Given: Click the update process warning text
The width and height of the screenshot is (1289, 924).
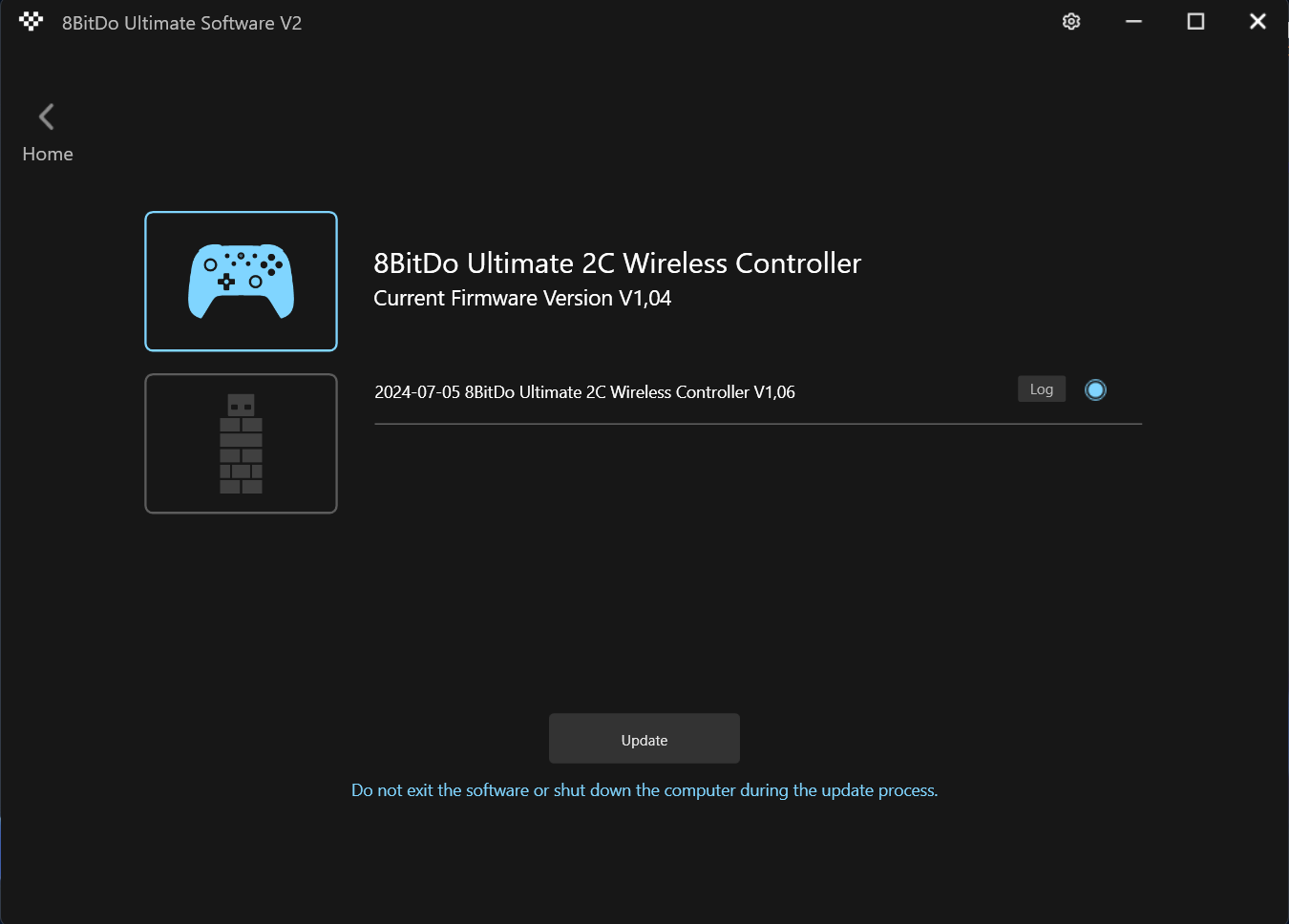Looking at the screenshot, I should 644,790.
